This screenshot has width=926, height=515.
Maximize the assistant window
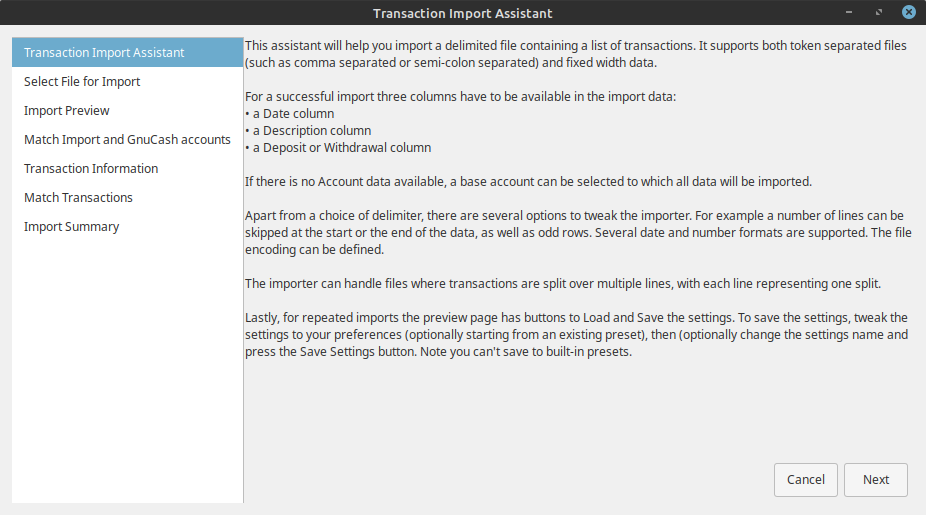[x=879, y=13]
